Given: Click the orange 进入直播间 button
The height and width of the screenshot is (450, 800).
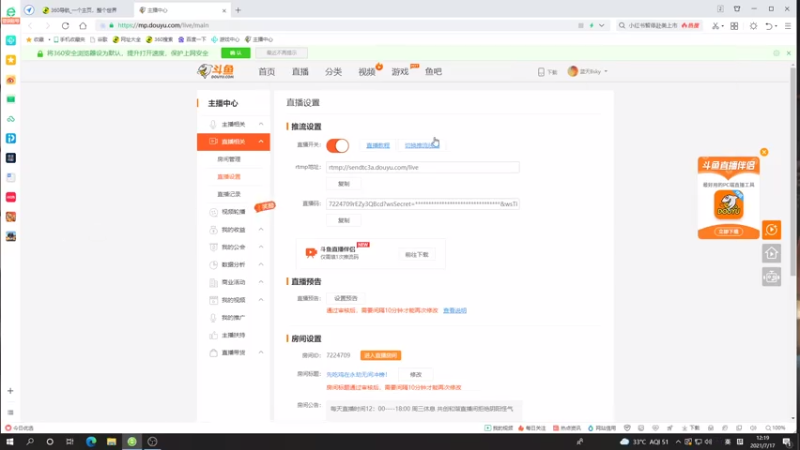Looking at the screenshot, I should [381, 355].
